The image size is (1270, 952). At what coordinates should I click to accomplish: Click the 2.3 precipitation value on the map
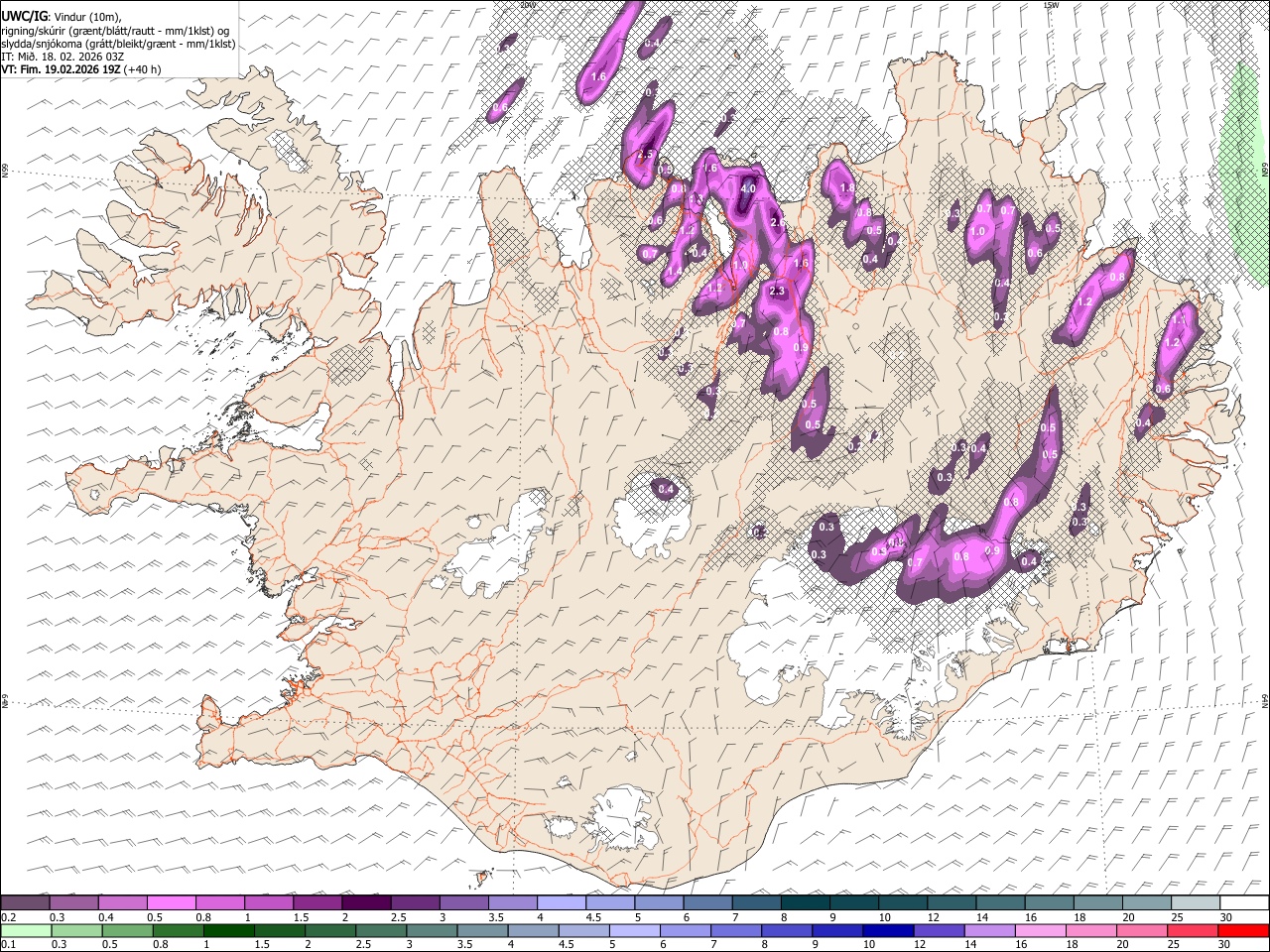point(777,291)
